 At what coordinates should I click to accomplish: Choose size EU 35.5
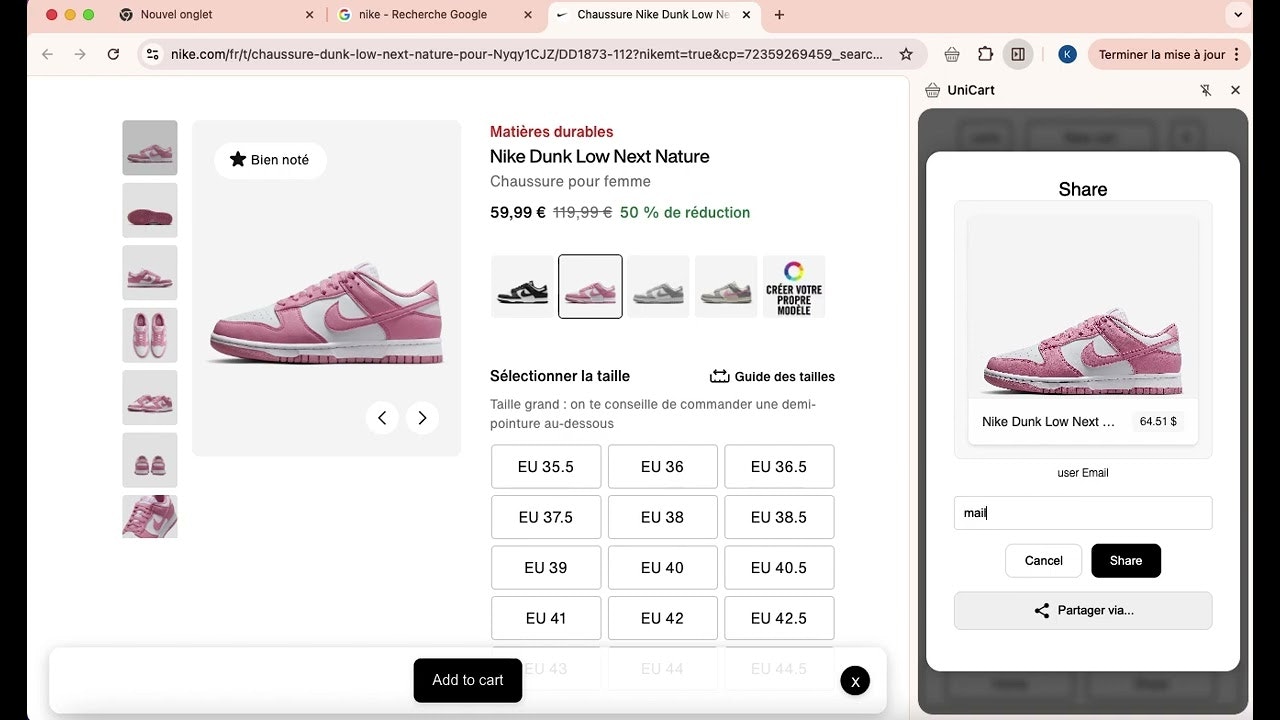(x=546, y=467)
